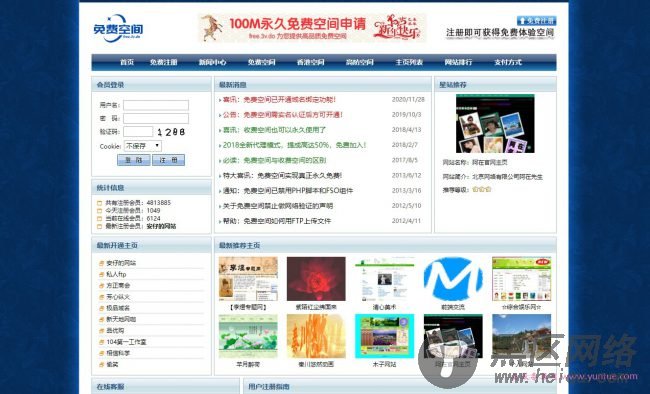The height and width of the screenshot is (394, 650).
Task: Click the icon beside 104第一工作室
Action: pyautogui.click(x=101, y=342)
